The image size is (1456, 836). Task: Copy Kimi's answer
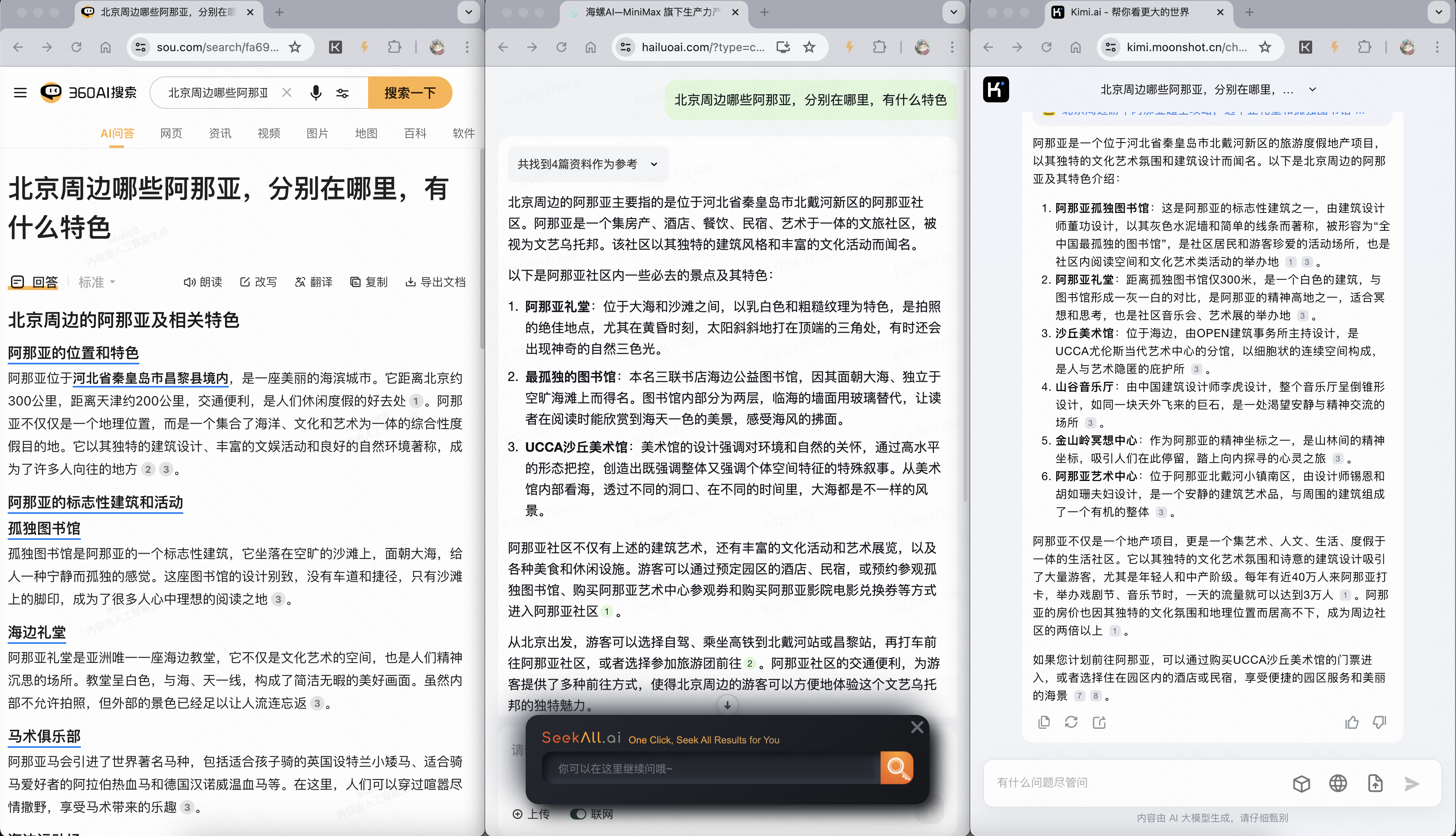1044,722
